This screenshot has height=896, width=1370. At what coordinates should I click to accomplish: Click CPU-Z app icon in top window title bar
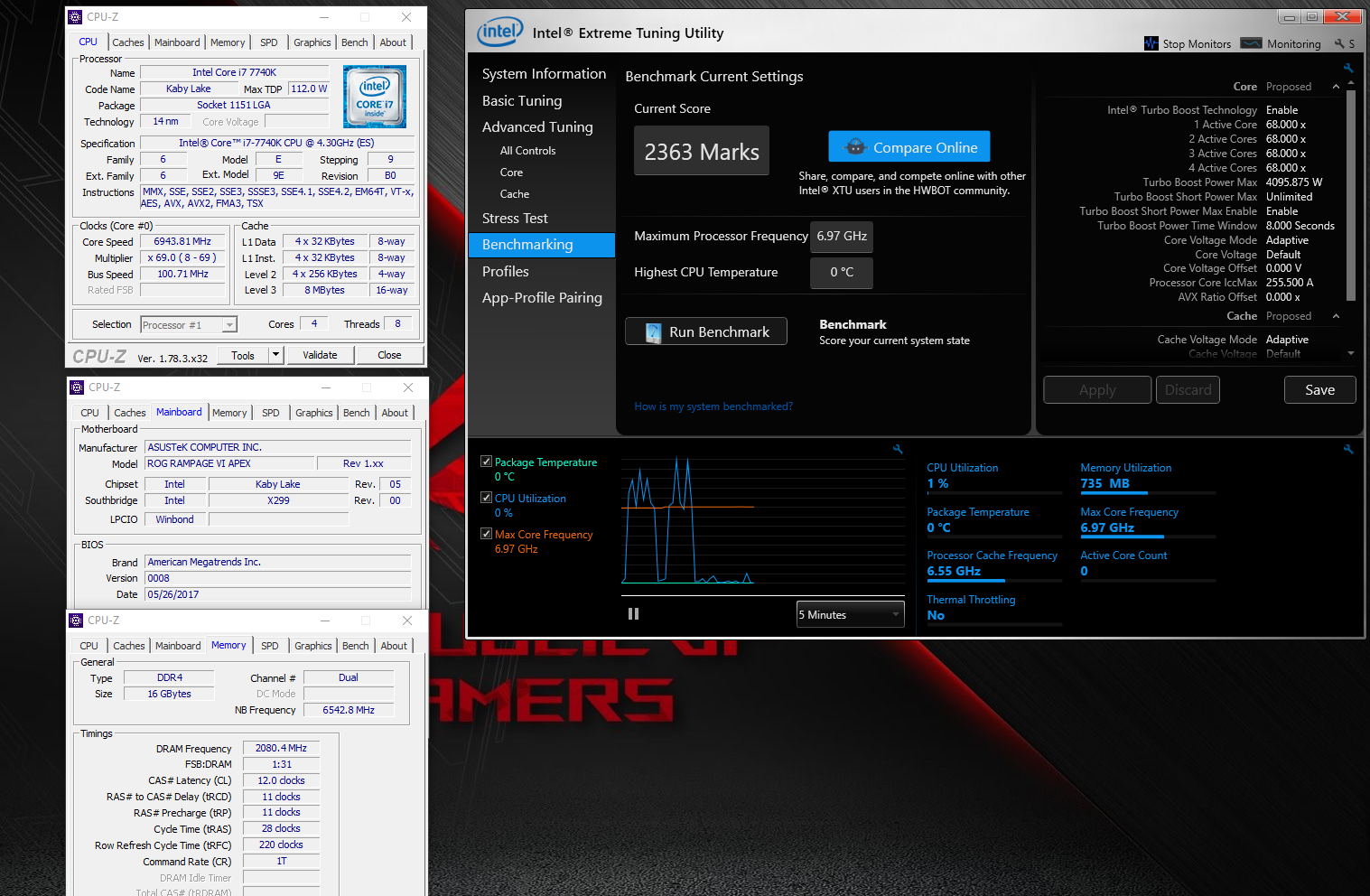pos(76,17)
